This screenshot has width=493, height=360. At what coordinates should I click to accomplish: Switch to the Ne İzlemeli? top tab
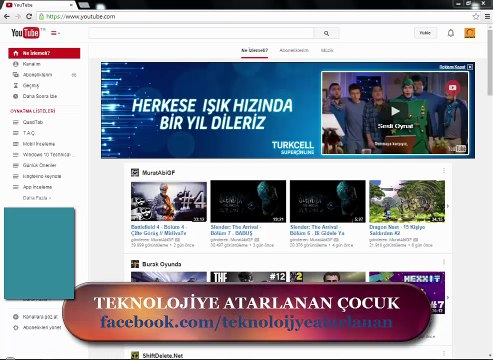tap(254, 50)
